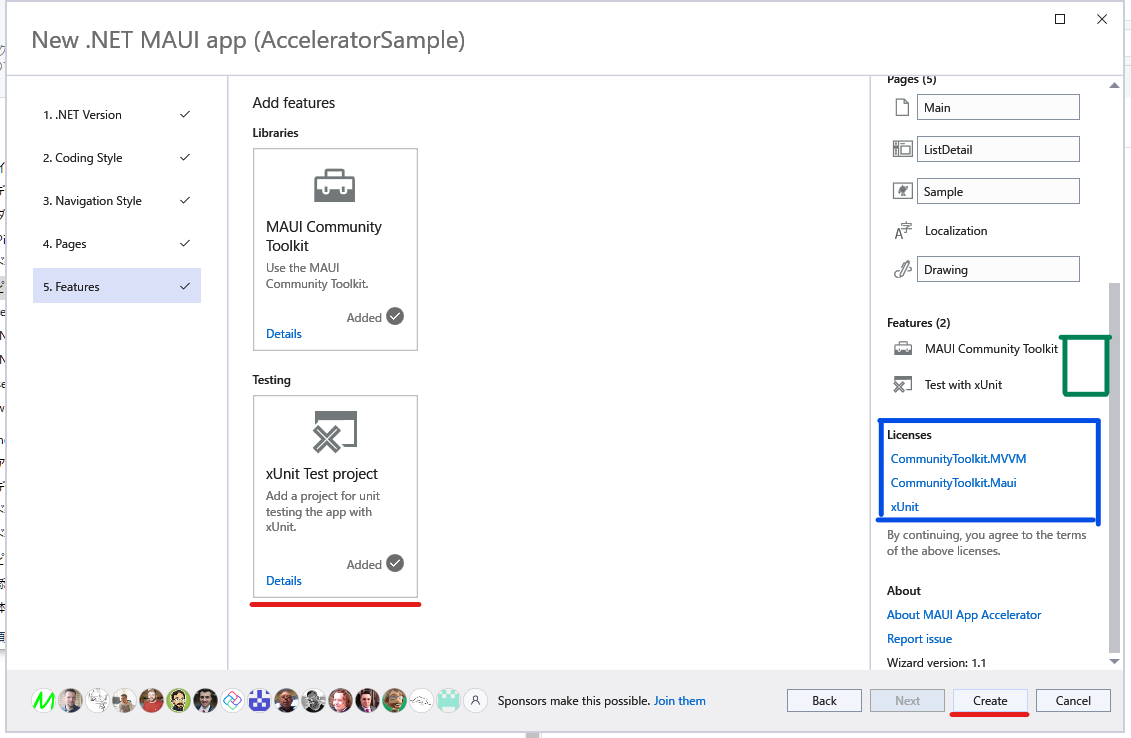
Task: Go to step 2 Coding Style
Action: click(117, 157)
